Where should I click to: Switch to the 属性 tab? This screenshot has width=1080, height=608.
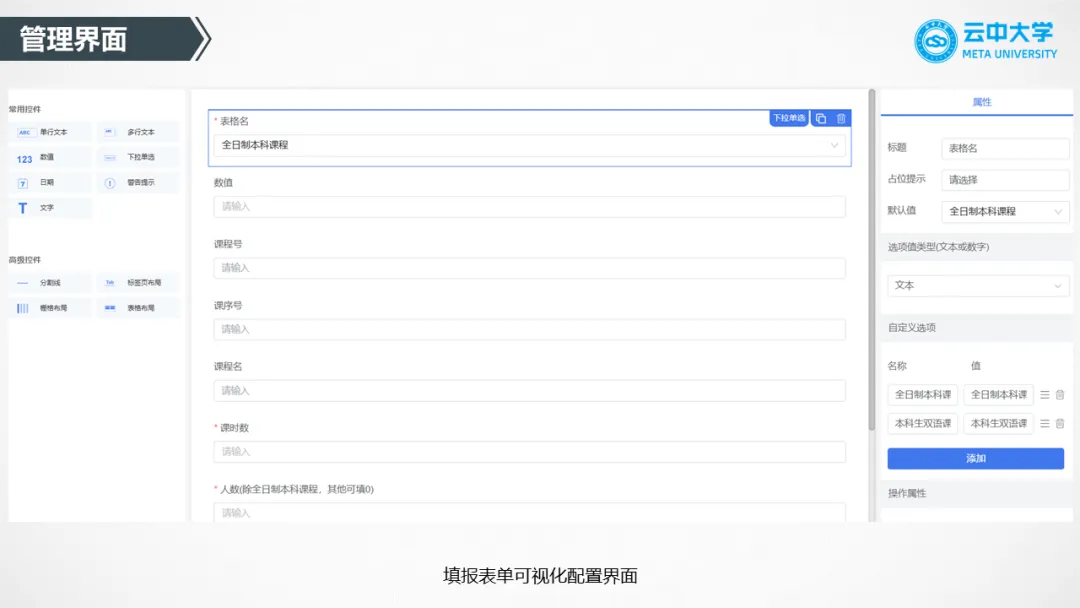click(982, 102)
